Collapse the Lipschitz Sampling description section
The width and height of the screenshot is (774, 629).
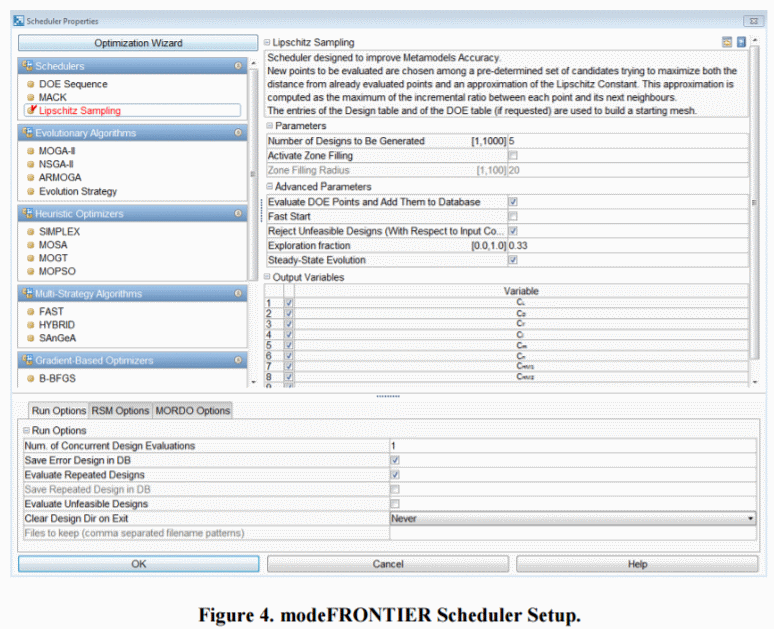(x=267, y=42)
